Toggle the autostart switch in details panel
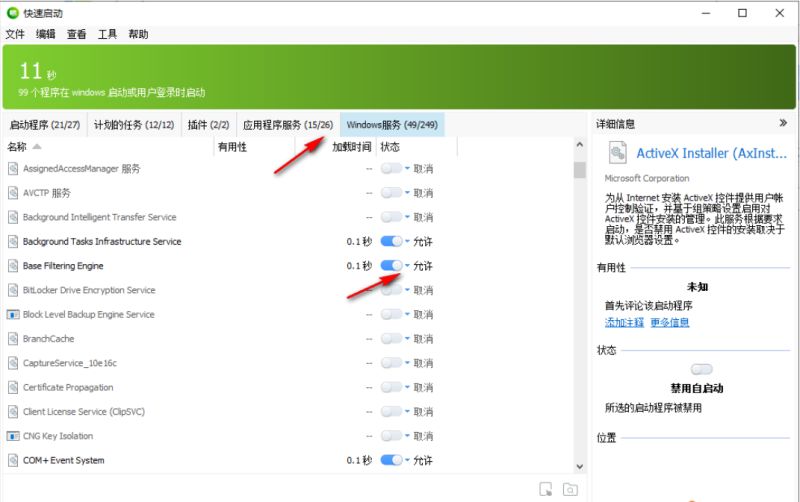The height and width of the screenshot is (502, 800). click(702, 369)
